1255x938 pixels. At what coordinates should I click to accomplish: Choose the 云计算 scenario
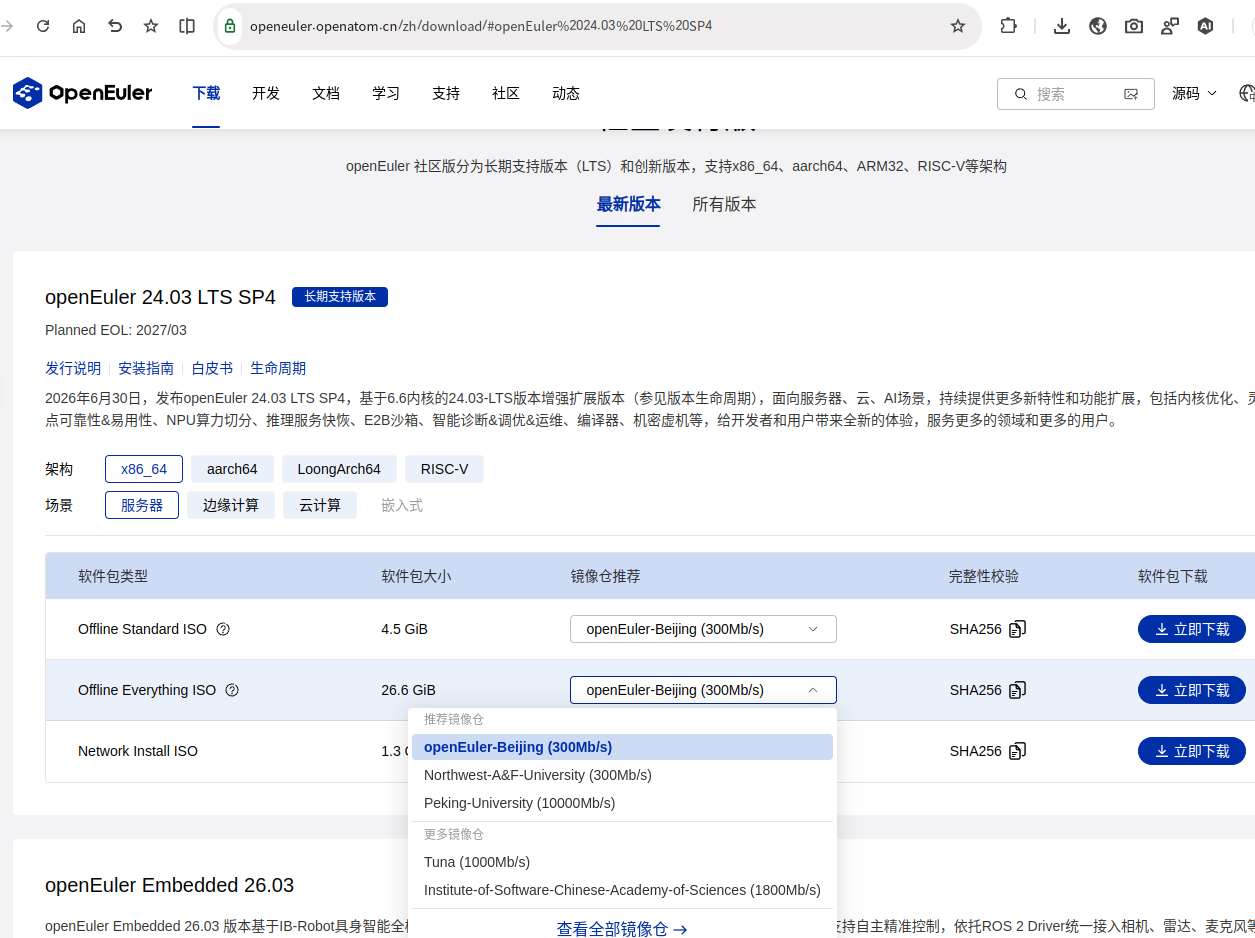click(320, 505)
